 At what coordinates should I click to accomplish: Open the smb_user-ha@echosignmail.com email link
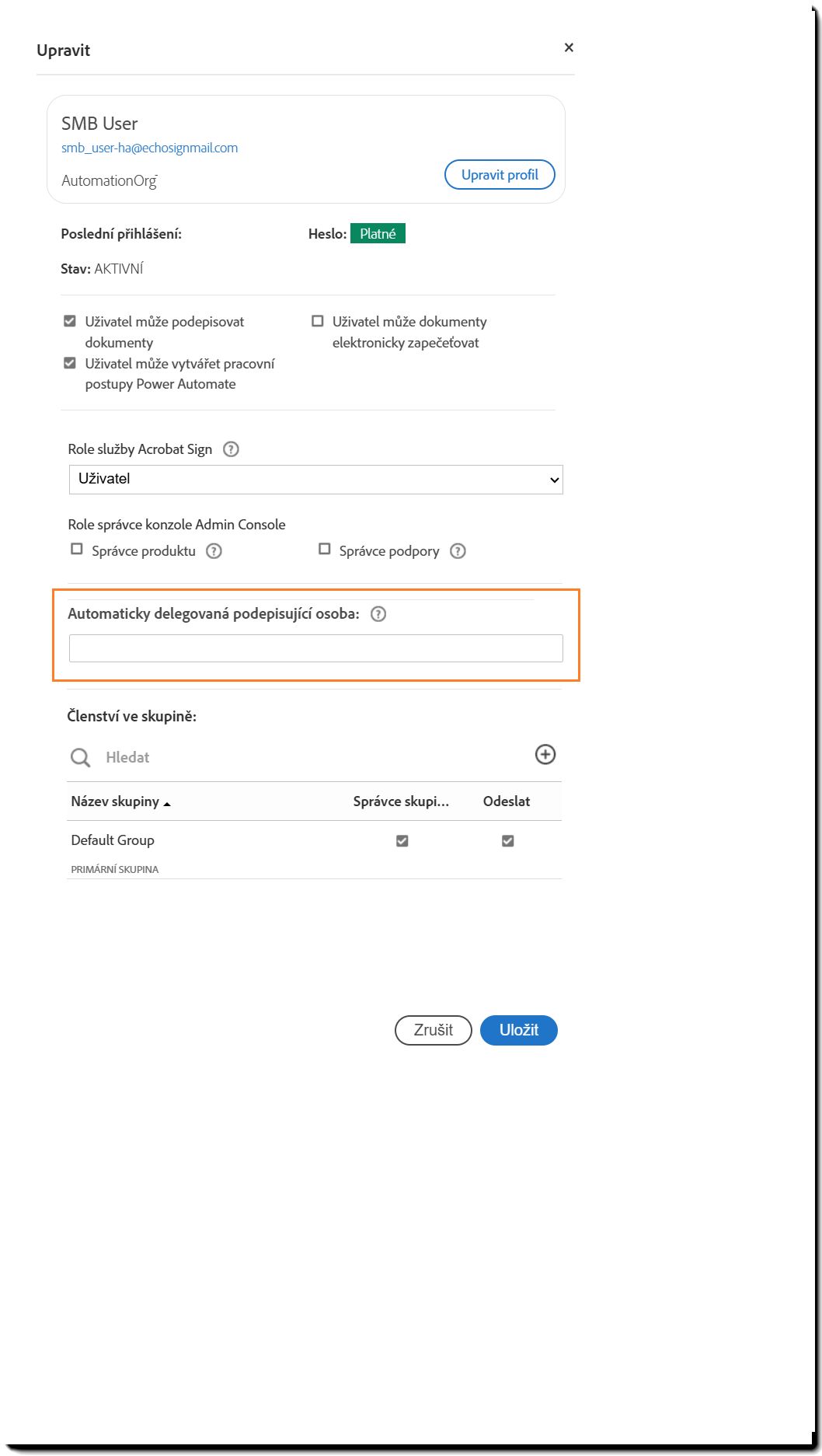(150, 148)
